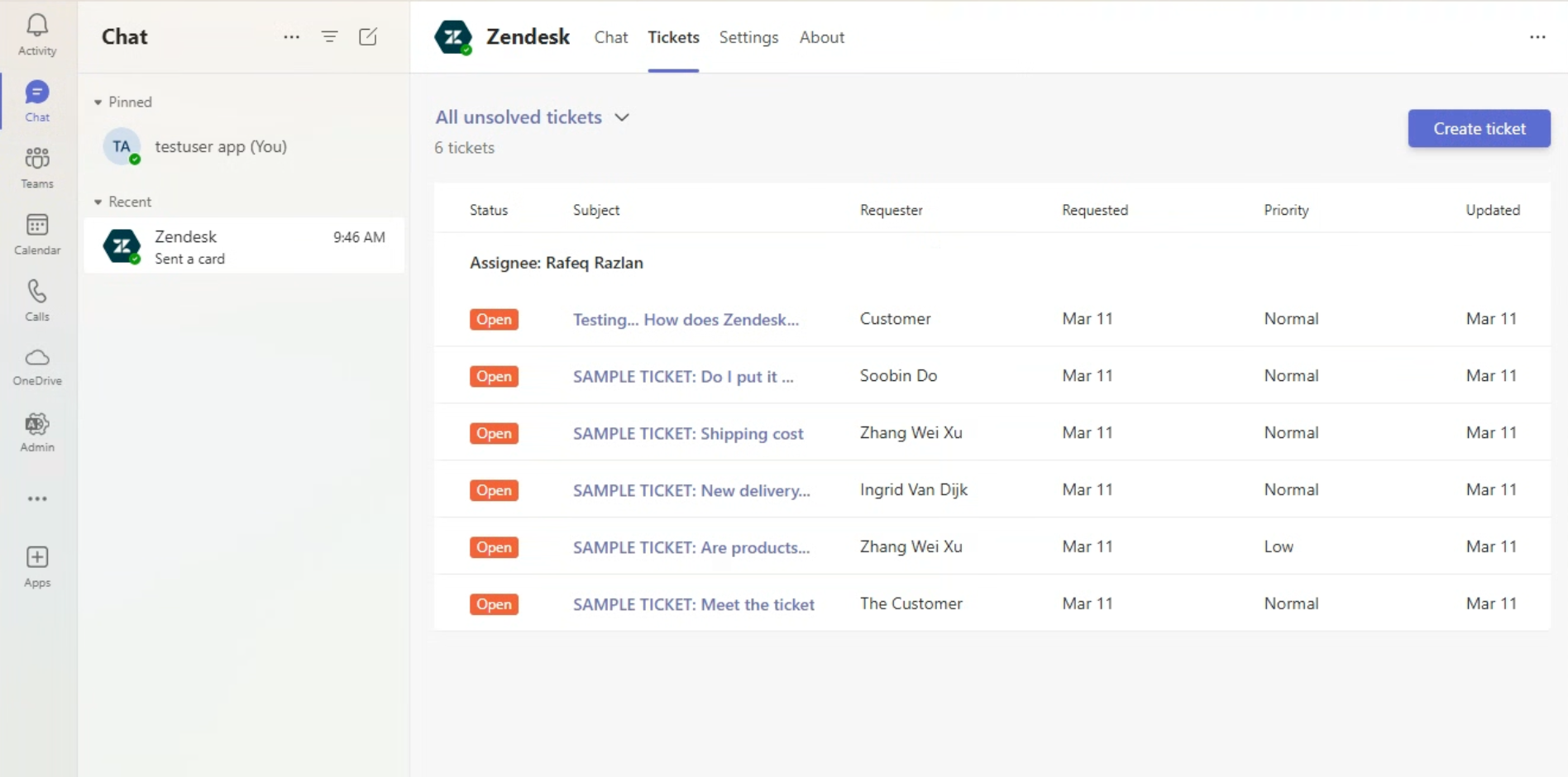Open Chat panel more options ellipsis

pos(291,36)
